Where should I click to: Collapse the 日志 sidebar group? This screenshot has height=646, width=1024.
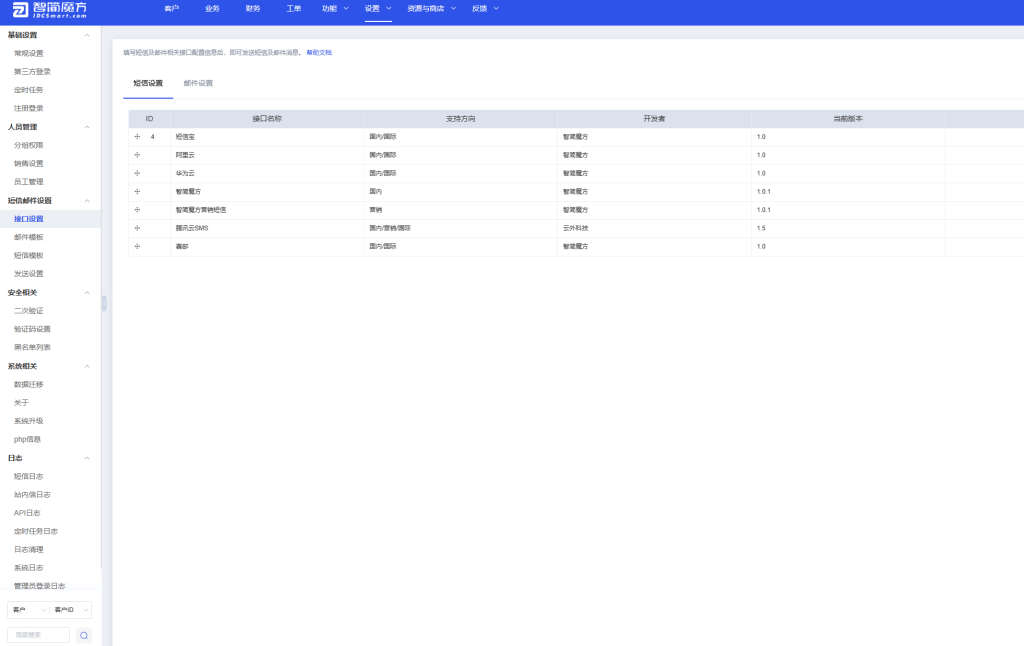point(87,458)
